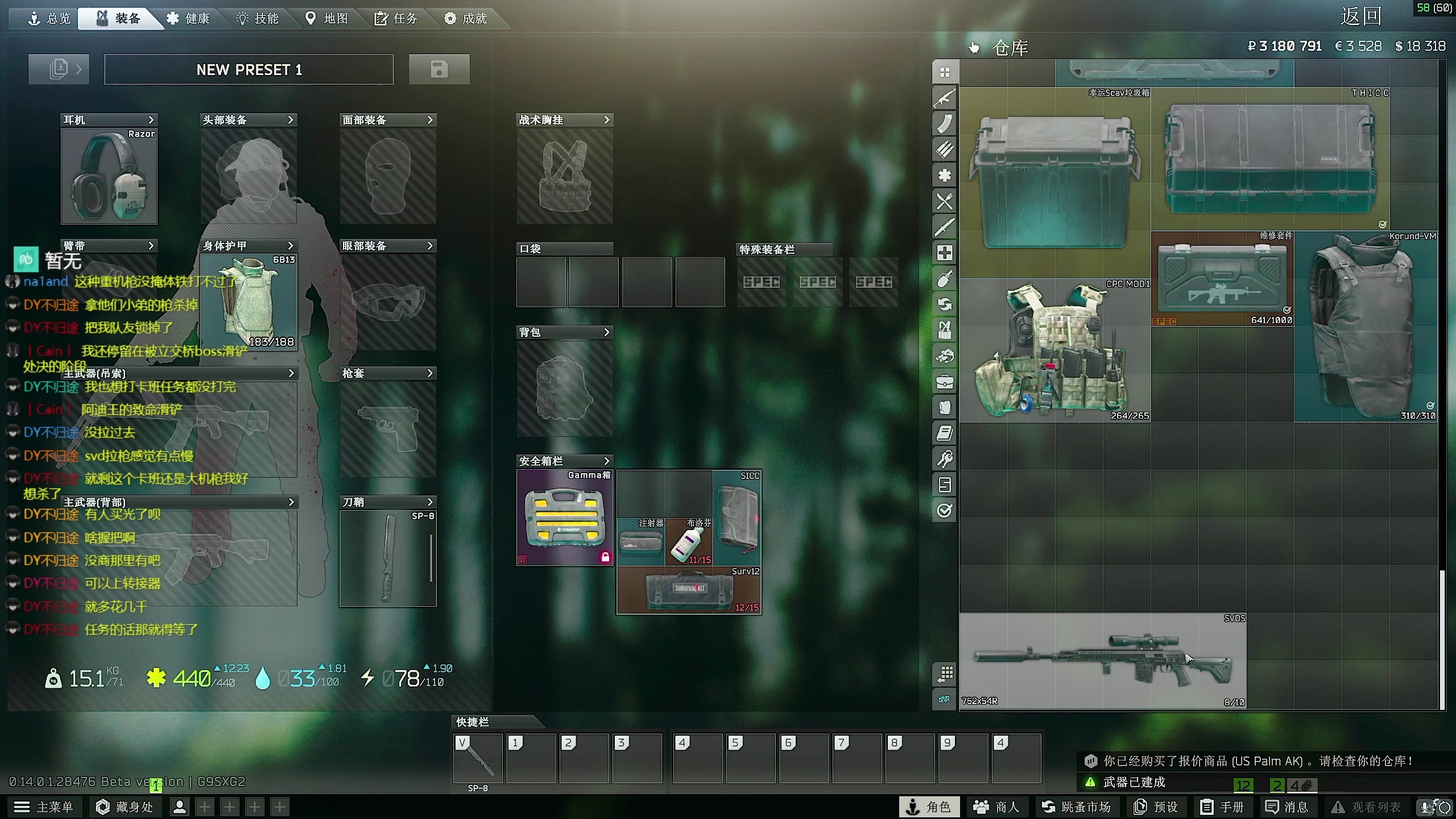The image size is (1456, 819).
Task: Expand the 刀鞘 slot arrow
Action: 430,502
